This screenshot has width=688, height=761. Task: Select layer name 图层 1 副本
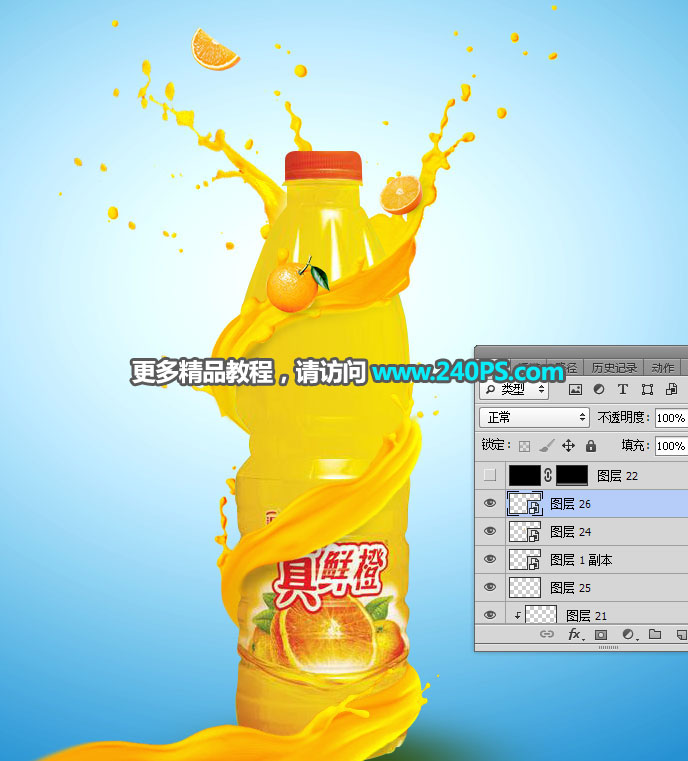click(x=581, y=560)
